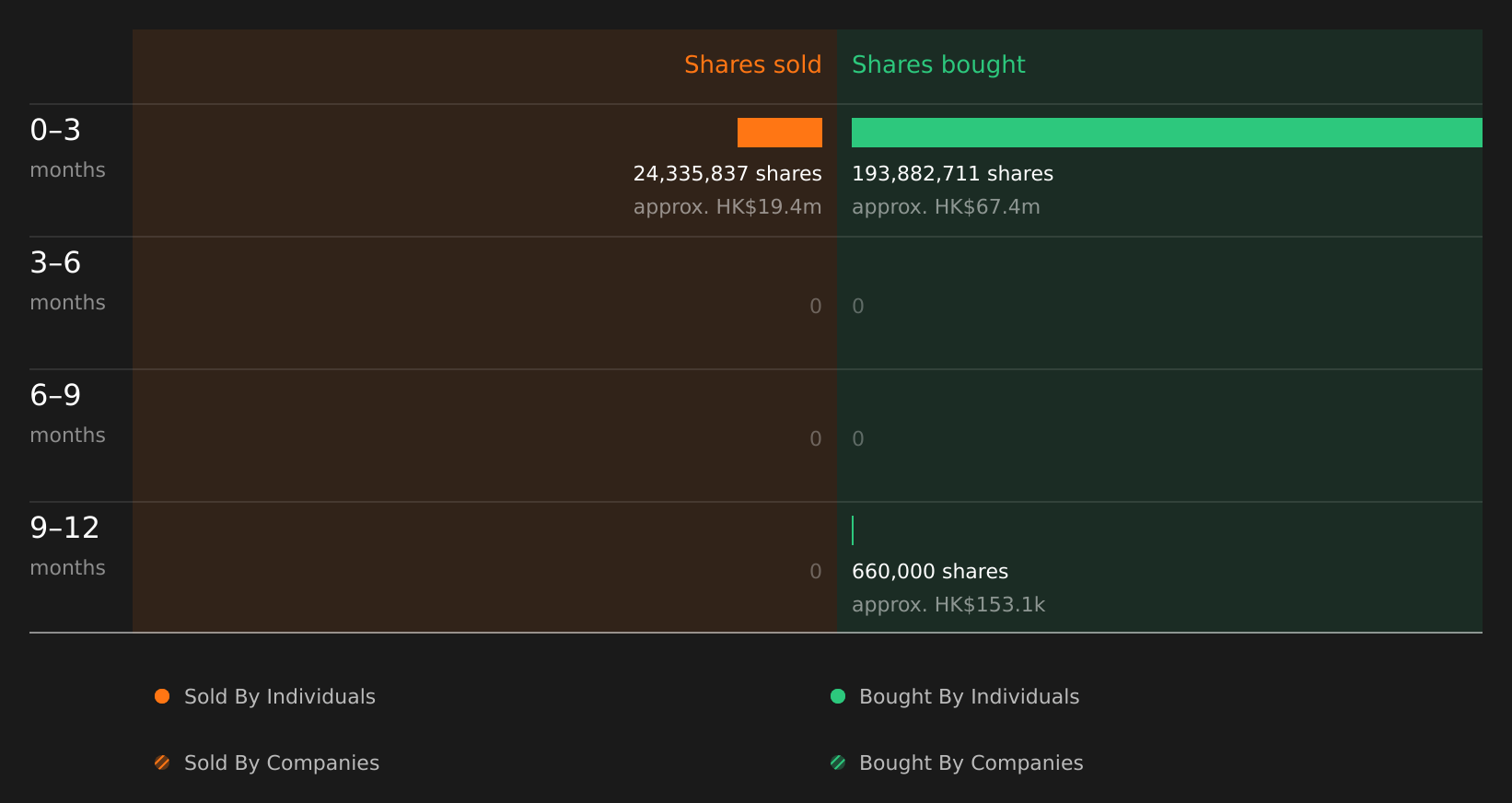Toggle the Sold By Individuals legend label
This screenshot has height=803, width=1512.
280,697
